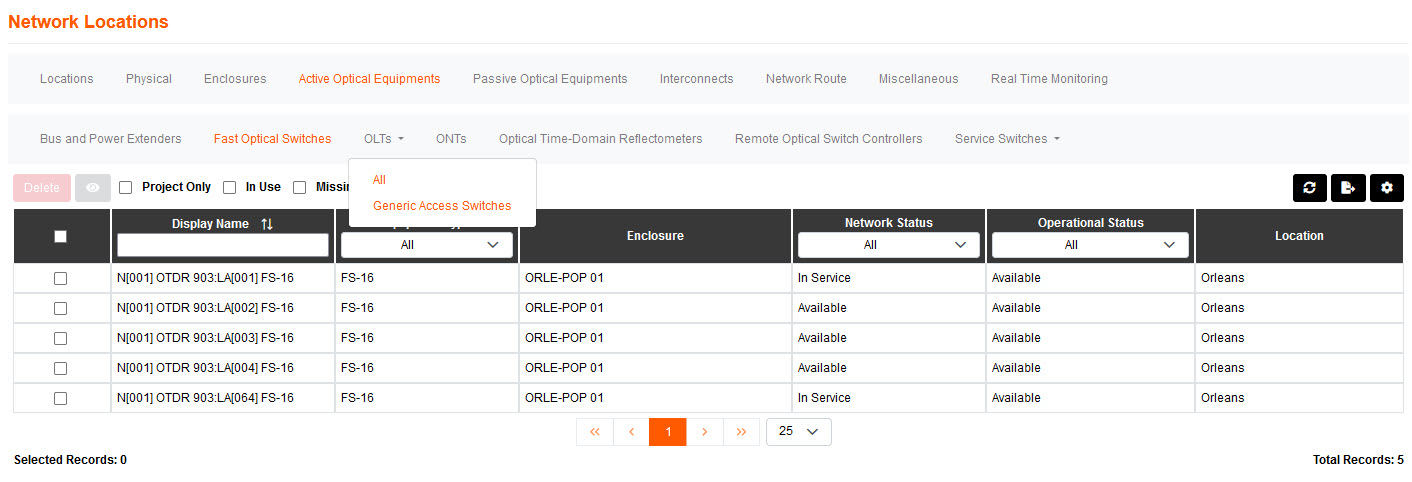Open Passive Optical Equipments tab
Viewport: 1412px width, 482px height.
click(x=550, y=79)
